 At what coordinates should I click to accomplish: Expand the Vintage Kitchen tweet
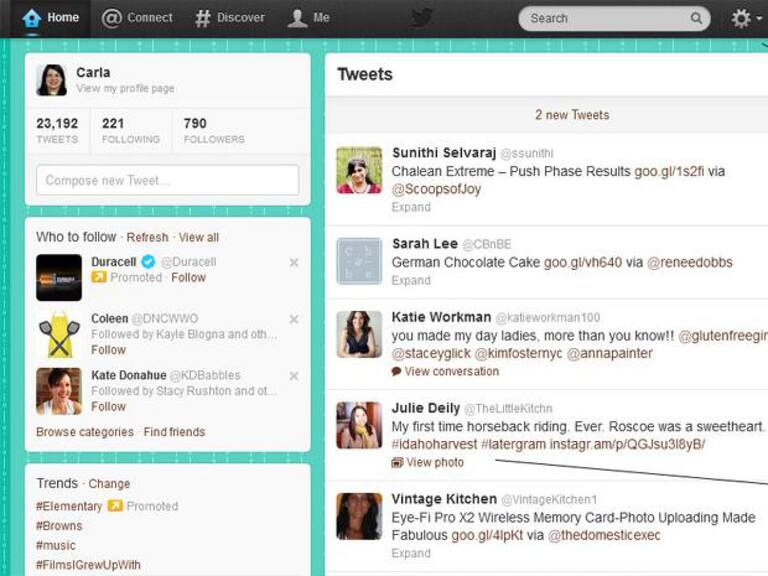pyautogui.click(x=411, y=554)
